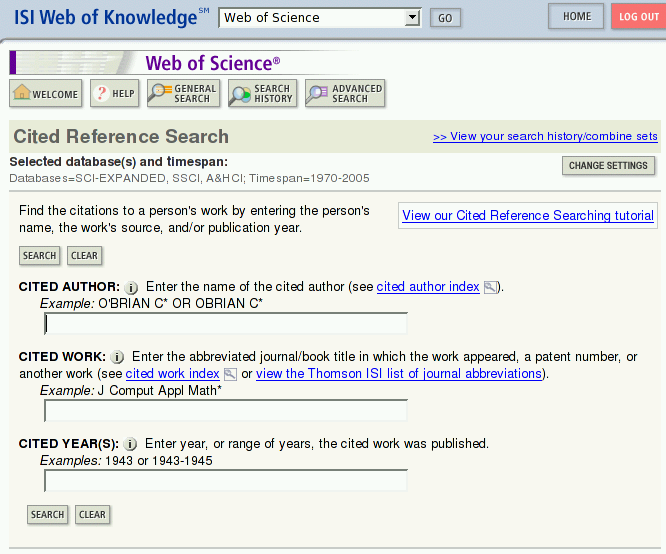This screenshot has width=666, height=554.
Task: Go to General Search
Action: (183, 93)
